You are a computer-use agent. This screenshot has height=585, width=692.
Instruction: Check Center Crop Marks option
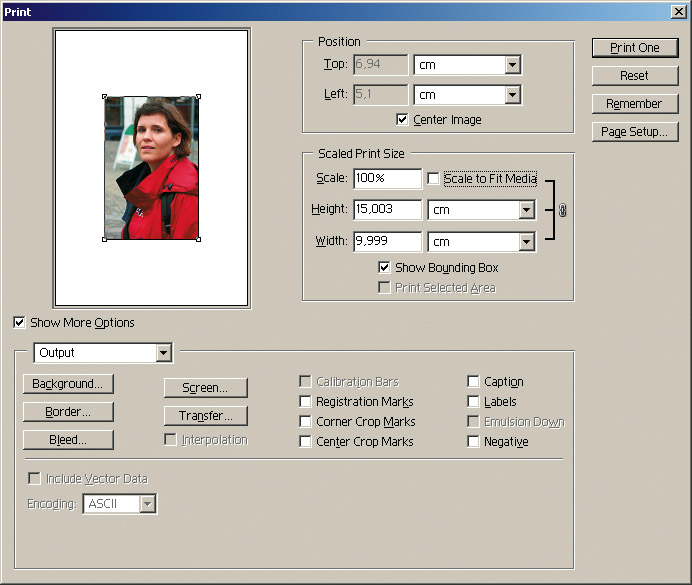point(305,441)
